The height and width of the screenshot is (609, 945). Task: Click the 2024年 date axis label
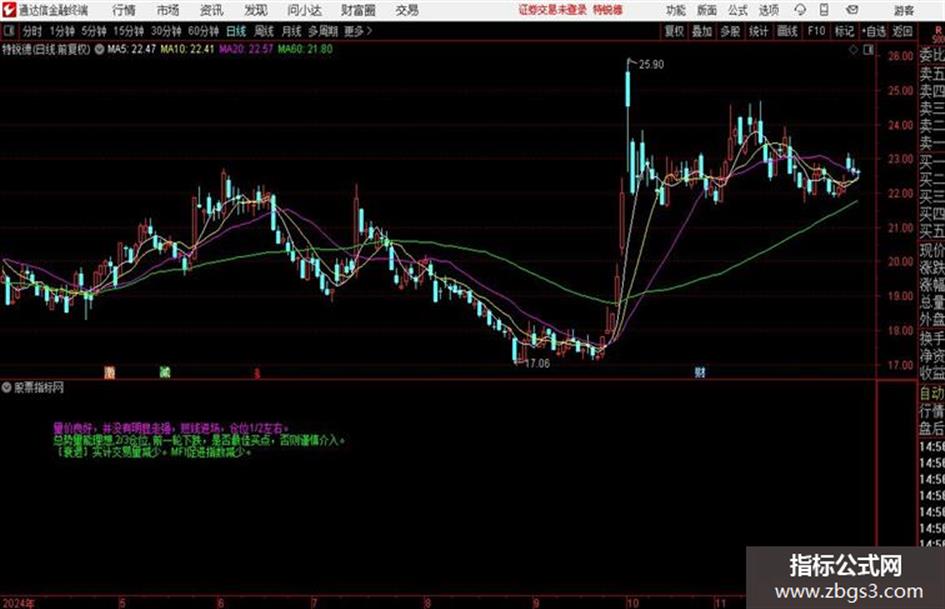(x=18, y=603)
